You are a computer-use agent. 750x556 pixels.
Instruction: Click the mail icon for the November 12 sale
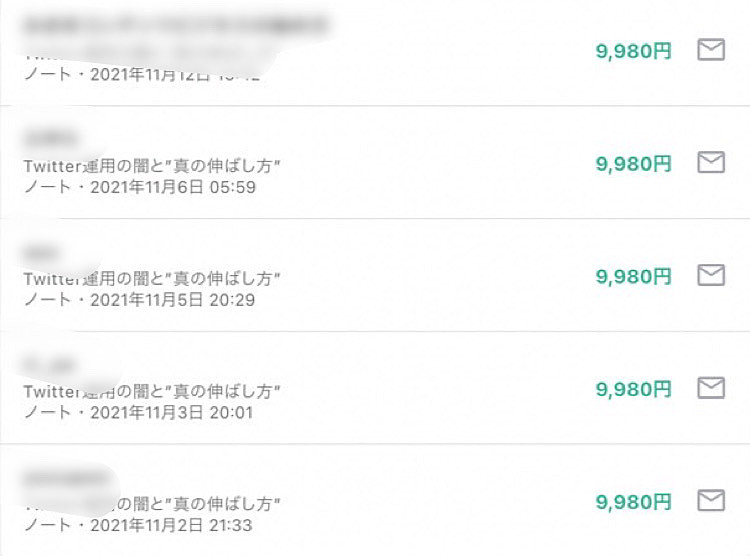[711, 49]
